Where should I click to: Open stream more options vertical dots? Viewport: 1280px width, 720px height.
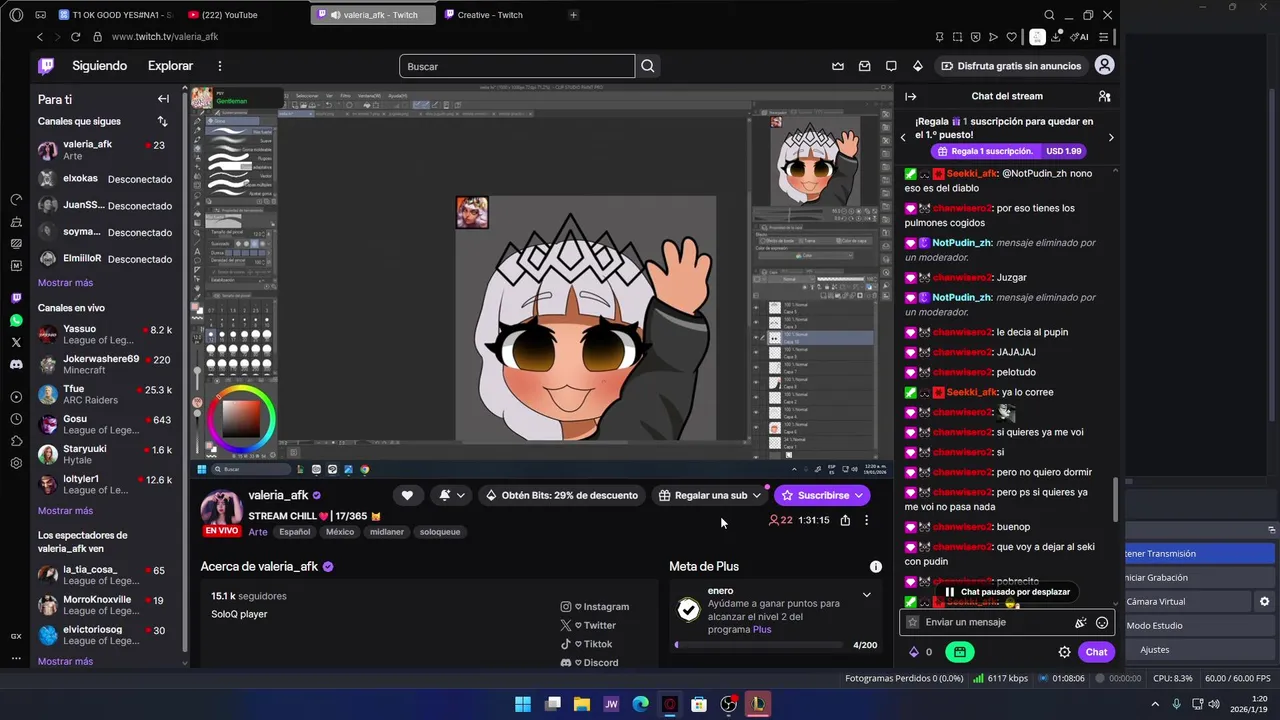867,520
